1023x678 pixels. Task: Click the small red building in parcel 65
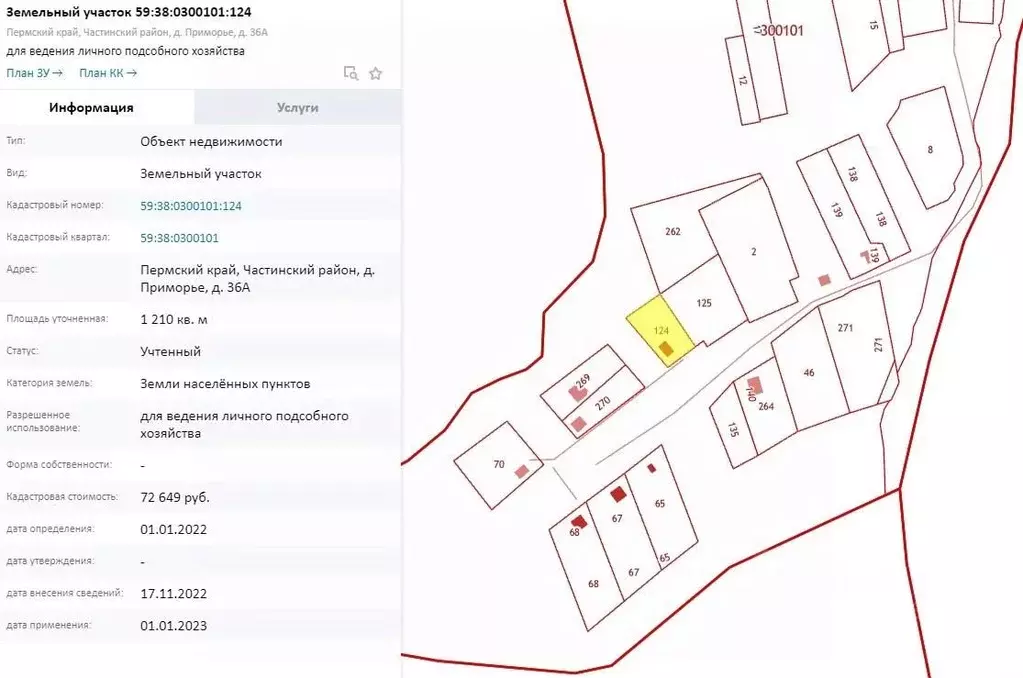pos(651,468)
